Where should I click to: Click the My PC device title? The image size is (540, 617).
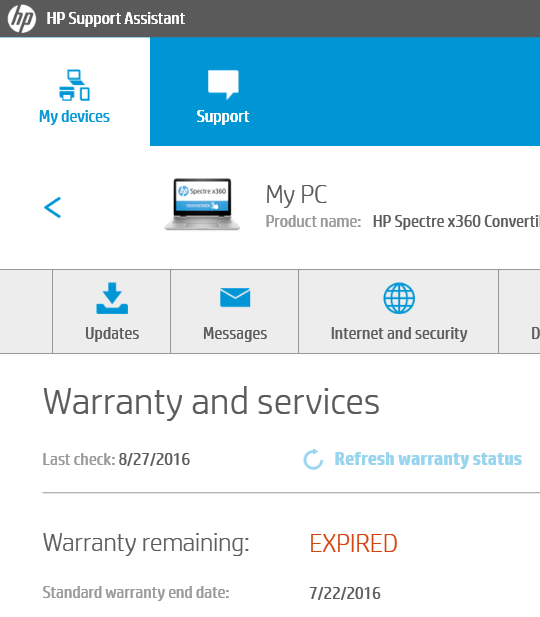[296, 194]
